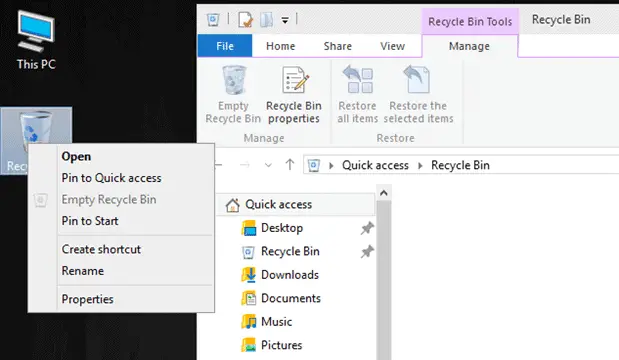The width and height of the screenshot is (619, 360).
Task: Click the navigation pane scrollbar track
Action: (384, 280)
